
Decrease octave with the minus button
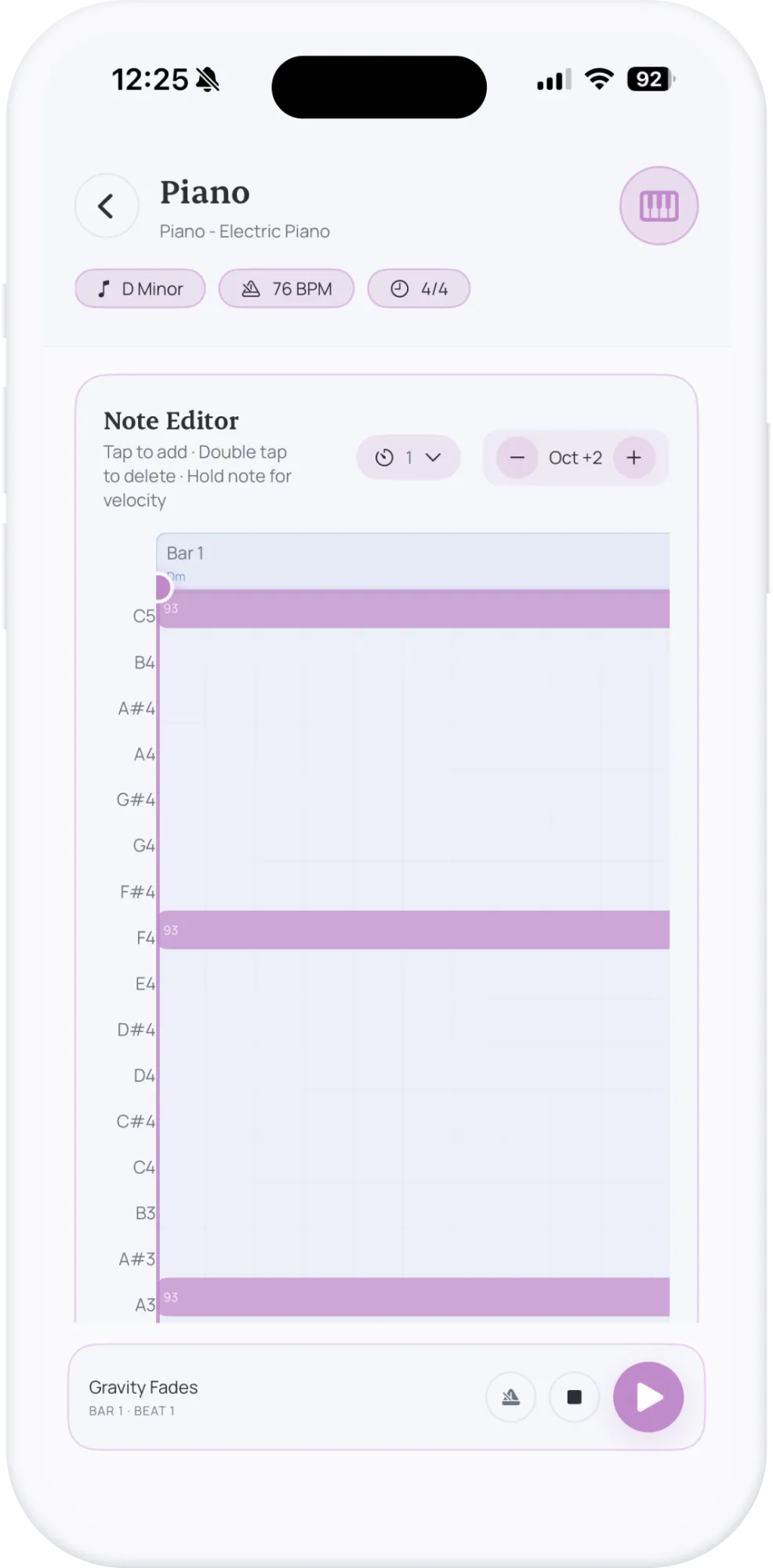(517, 458)
